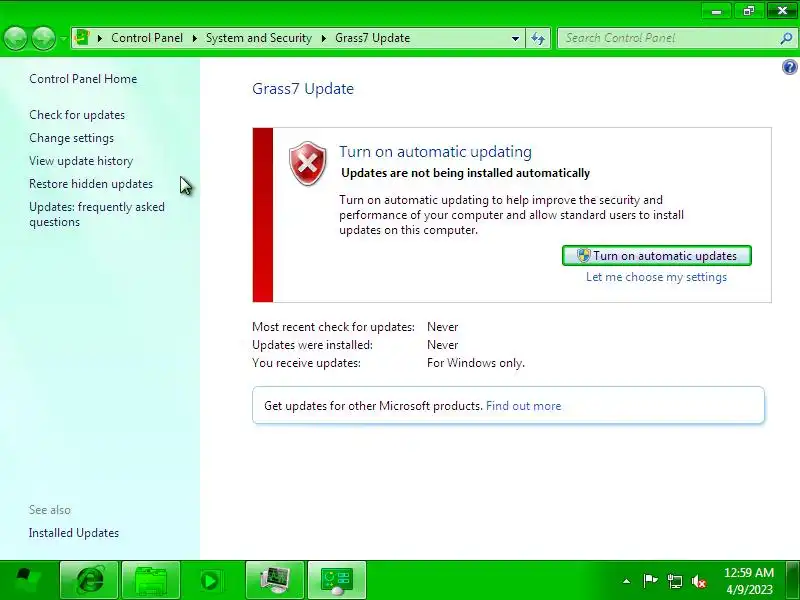
Task: Restore down the window
Action: point(749,11)
